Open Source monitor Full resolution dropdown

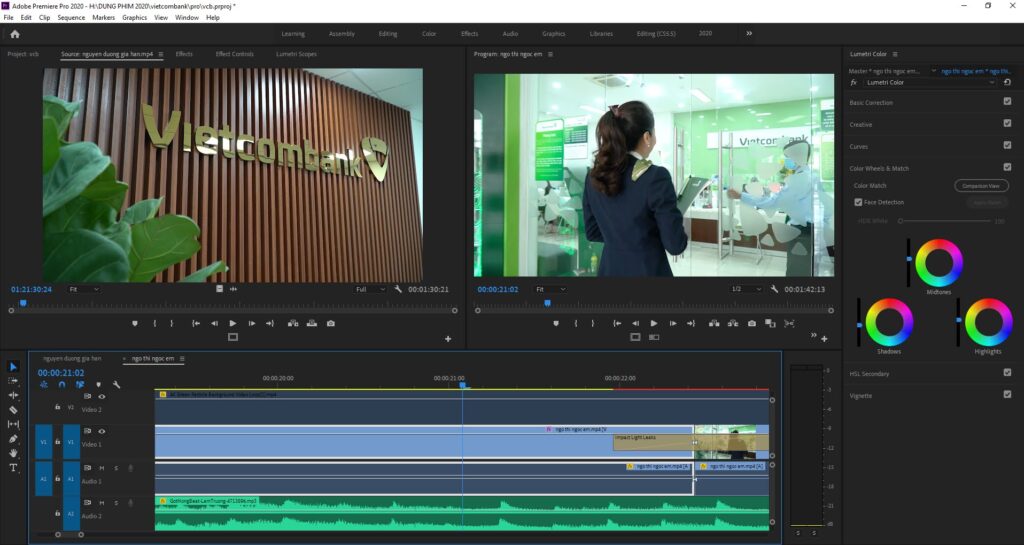[x=370, y=289]
